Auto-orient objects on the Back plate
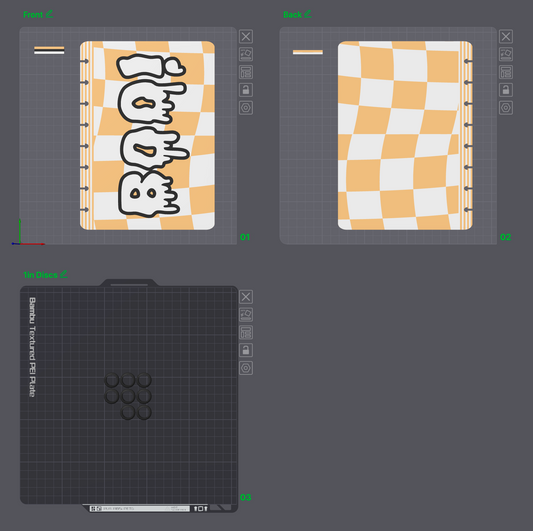533x531 pixels. (506, 54)
